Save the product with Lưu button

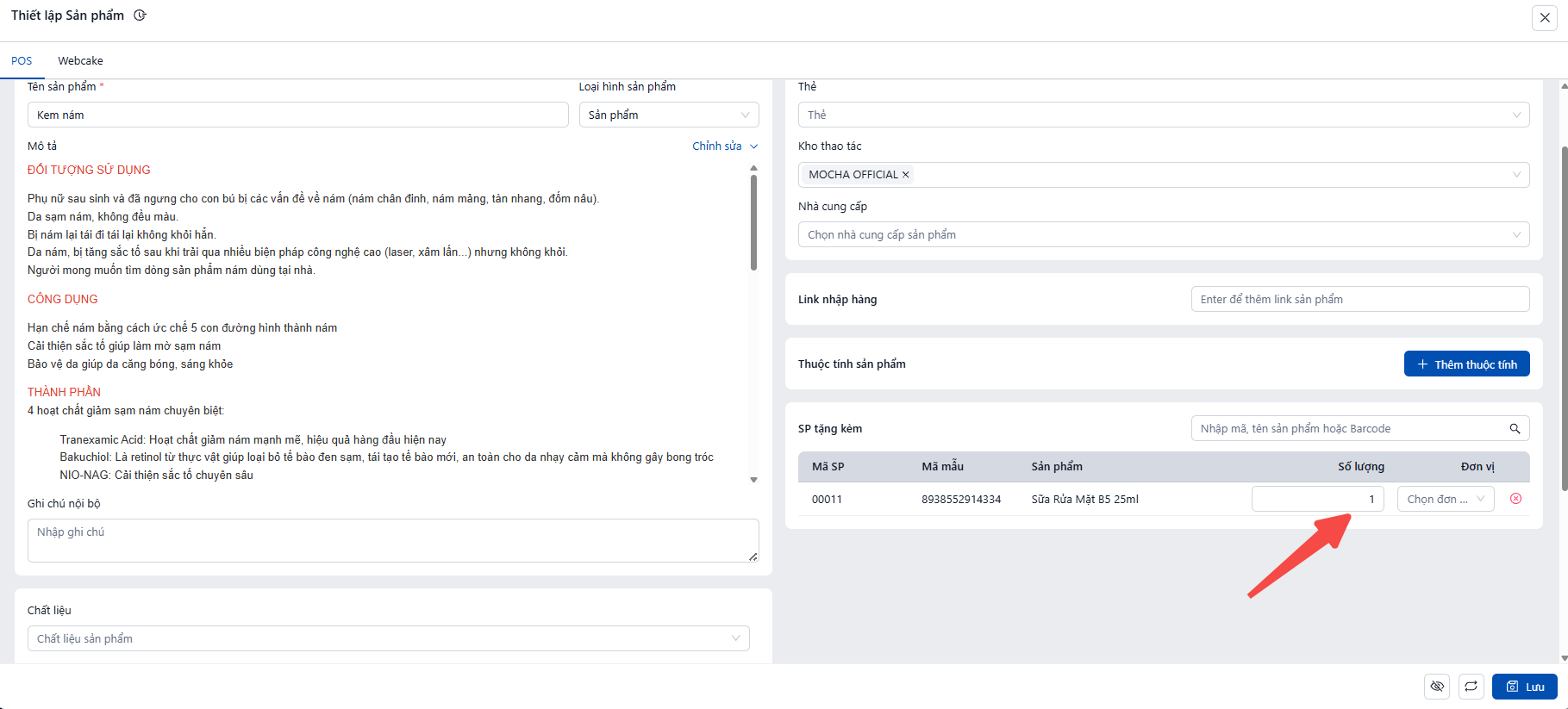pos(1524,687)
